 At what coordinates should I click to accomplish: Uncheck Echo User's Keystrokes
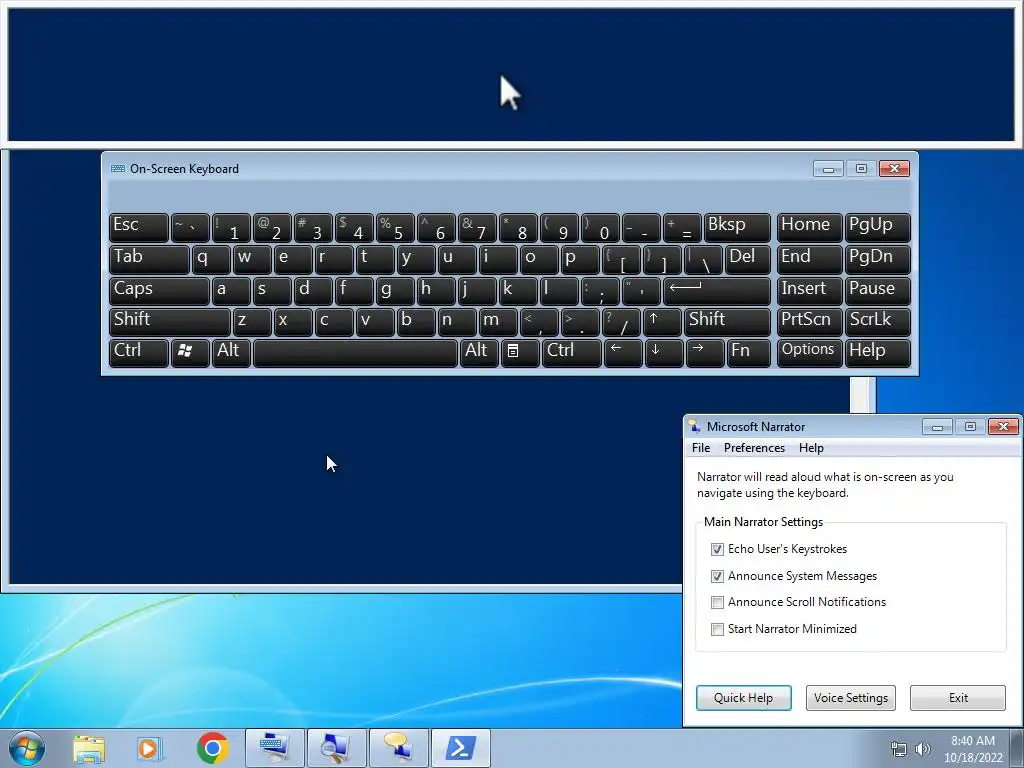[x=717, y=549]
